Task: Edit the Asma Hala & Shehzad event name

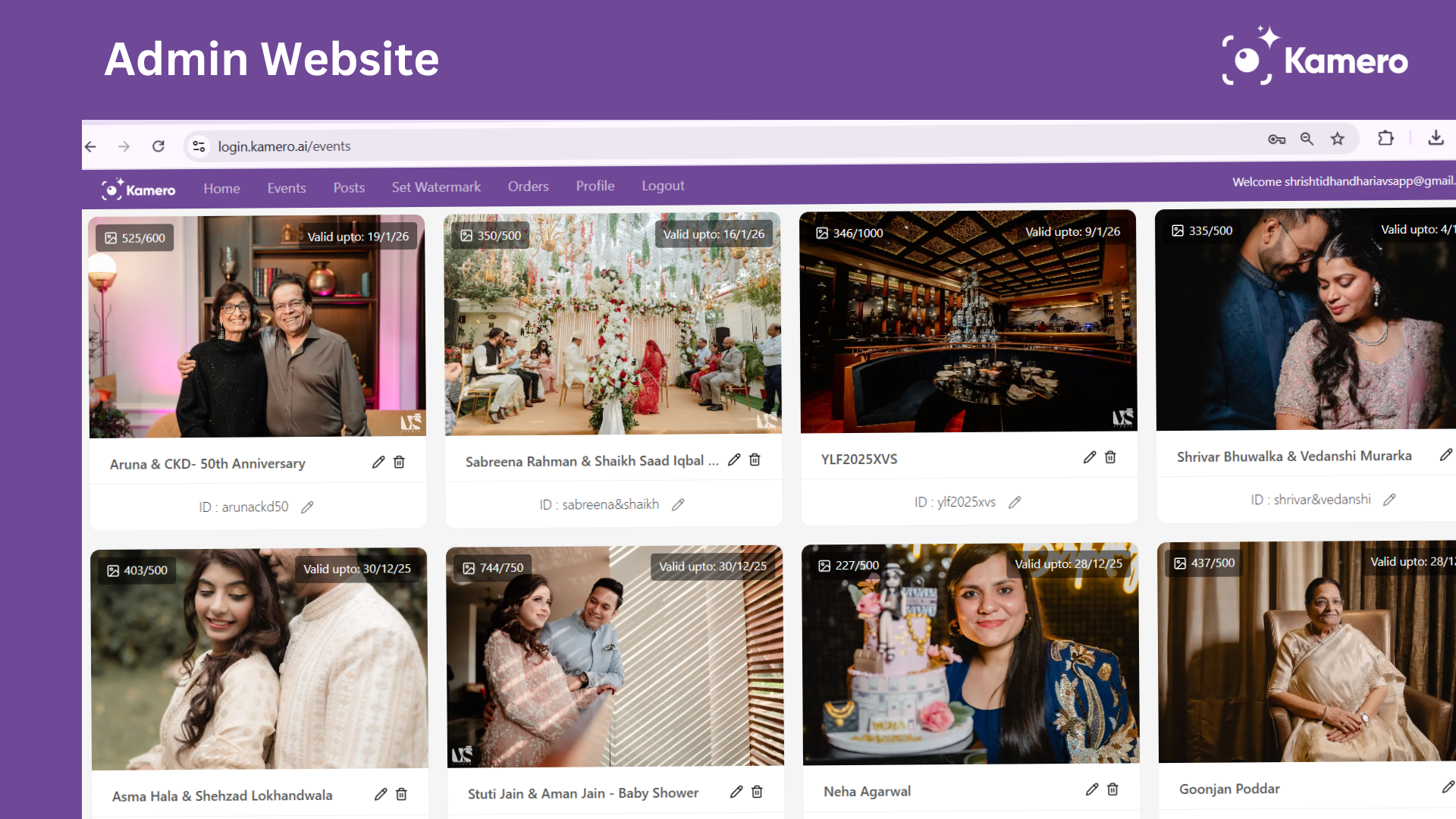Action: click(381, 794)
